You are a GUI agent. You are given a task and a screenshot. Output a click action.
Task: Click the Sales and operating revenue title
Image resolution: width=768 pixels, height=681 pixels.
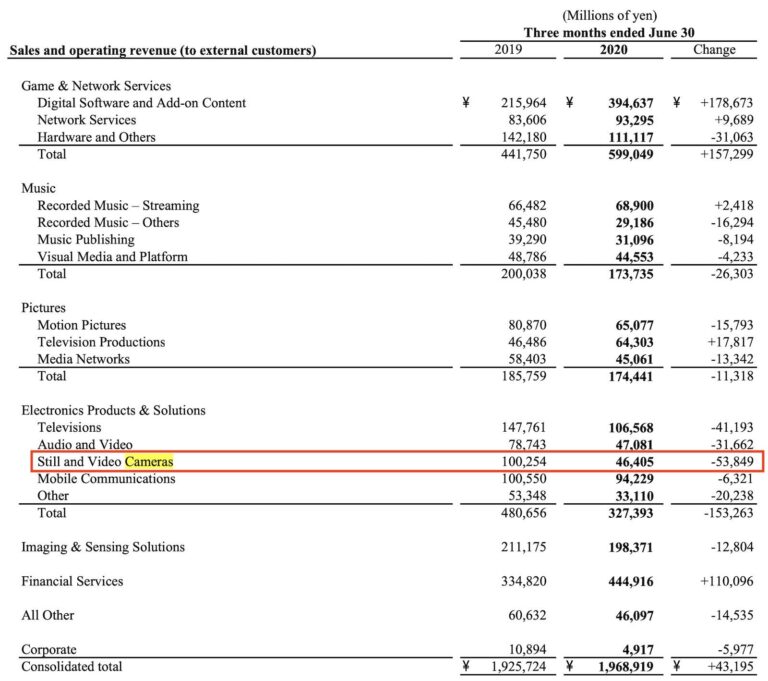click(x=162, y=50)
